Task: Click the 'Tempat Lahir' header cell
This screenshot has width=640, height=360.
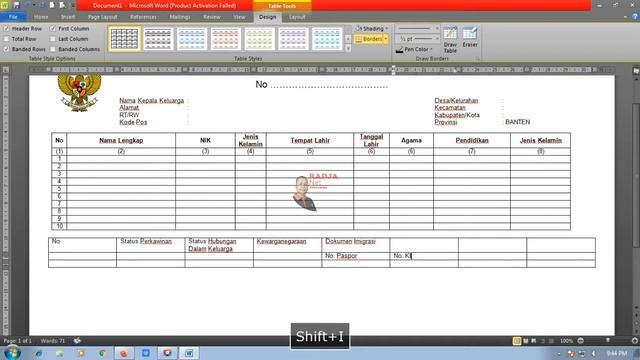Action: (310, 140)
